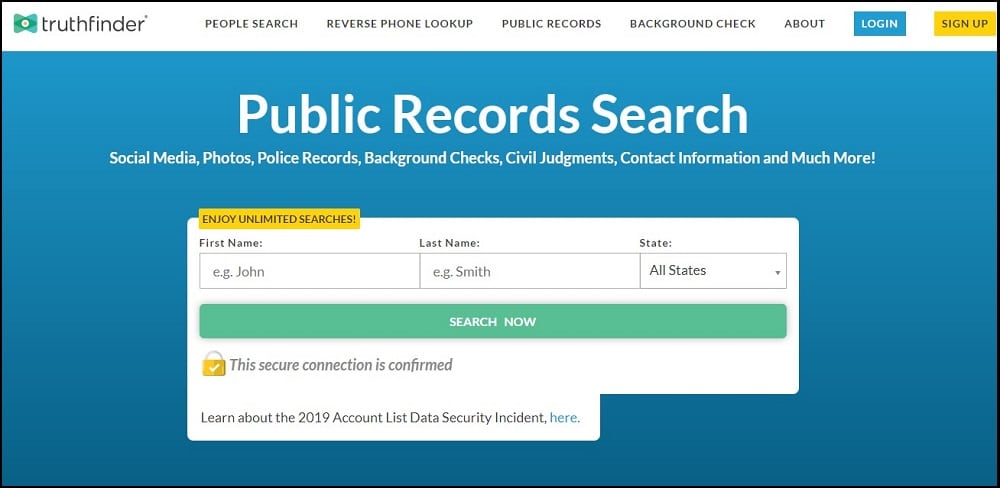Expand the All States dropdown

click(x=713, y=271)
